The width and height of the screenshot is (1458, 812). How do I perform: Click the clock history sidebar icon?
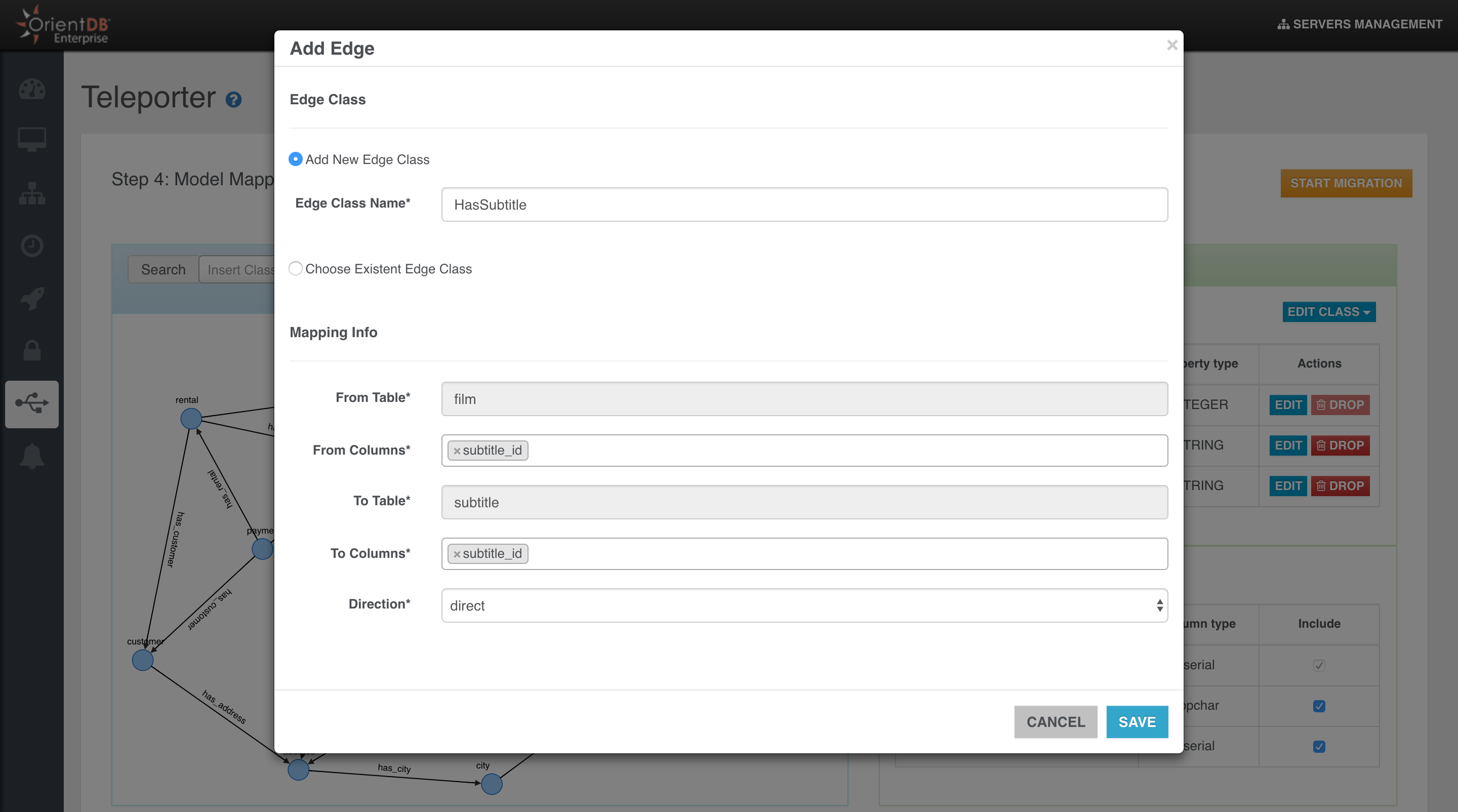[32, 246]
